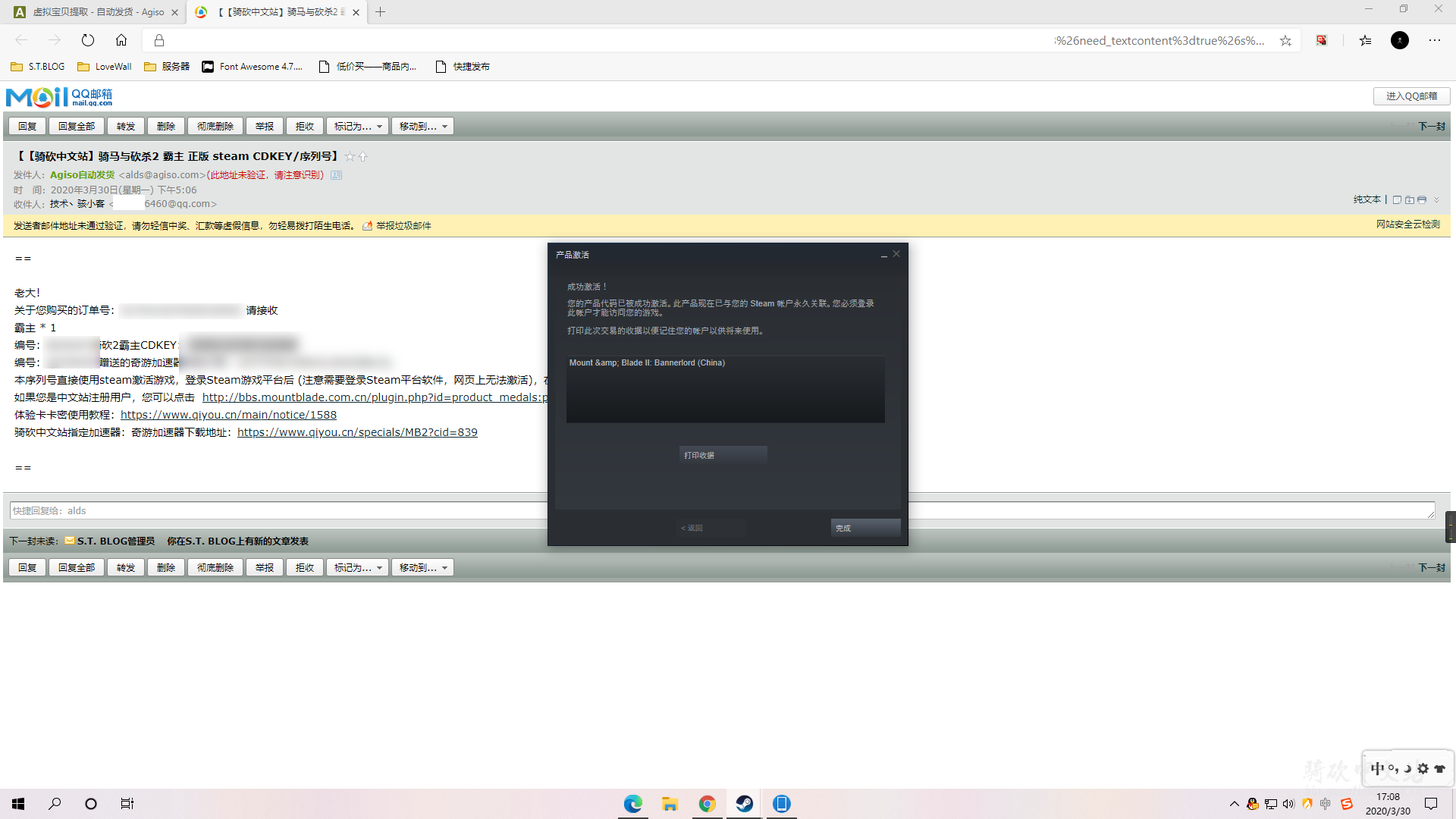Open a new browser tab
Screen dimensions: 1456x819
(x=381, y=12)
